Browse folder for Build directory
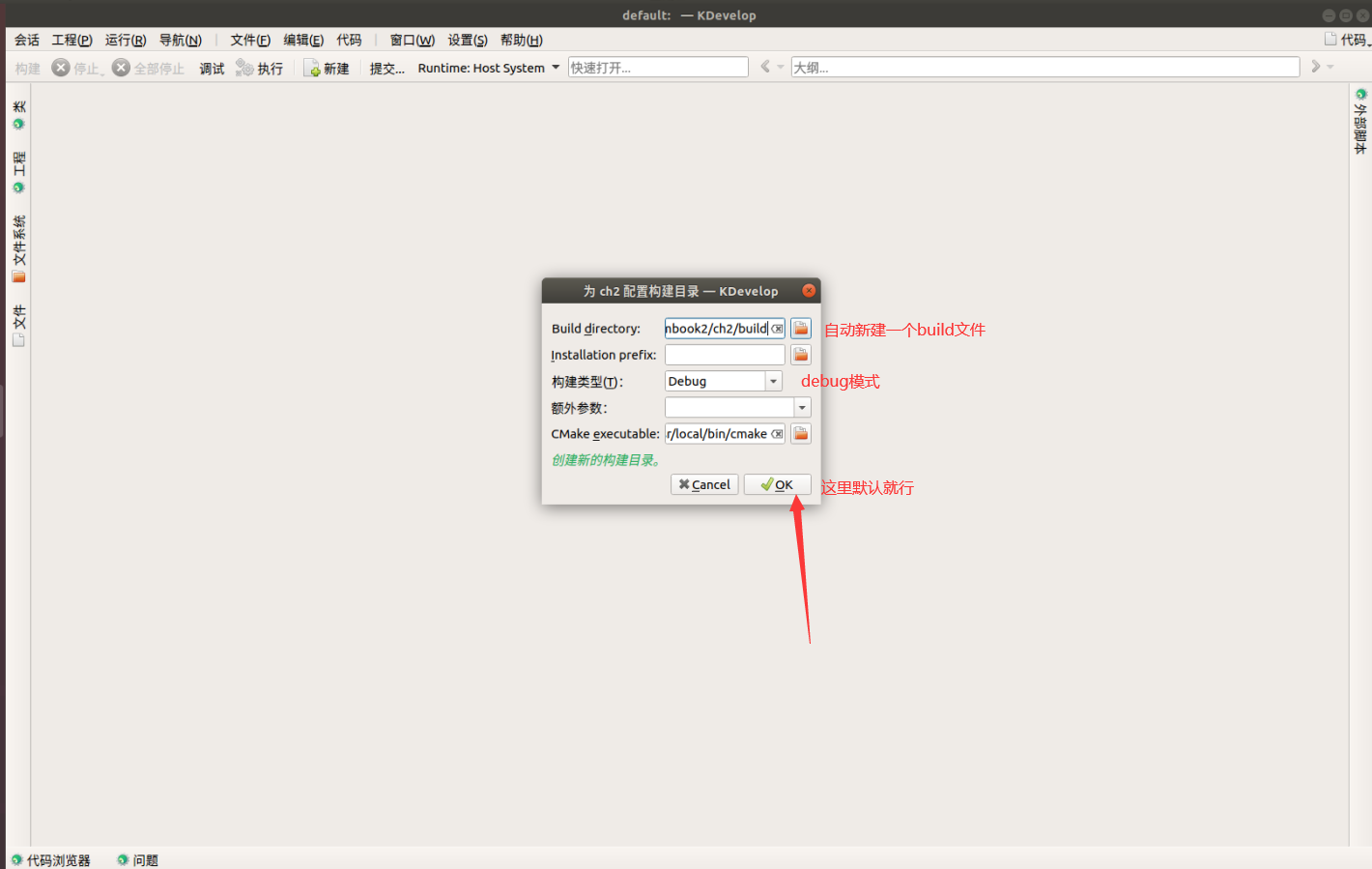Viewport: 1372px width, 869px height. tap(801, 329)
